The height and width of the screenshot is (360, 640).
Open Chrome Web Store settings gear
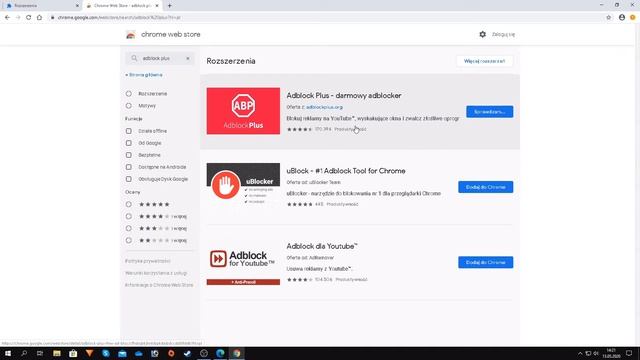[x=482, y=34]
